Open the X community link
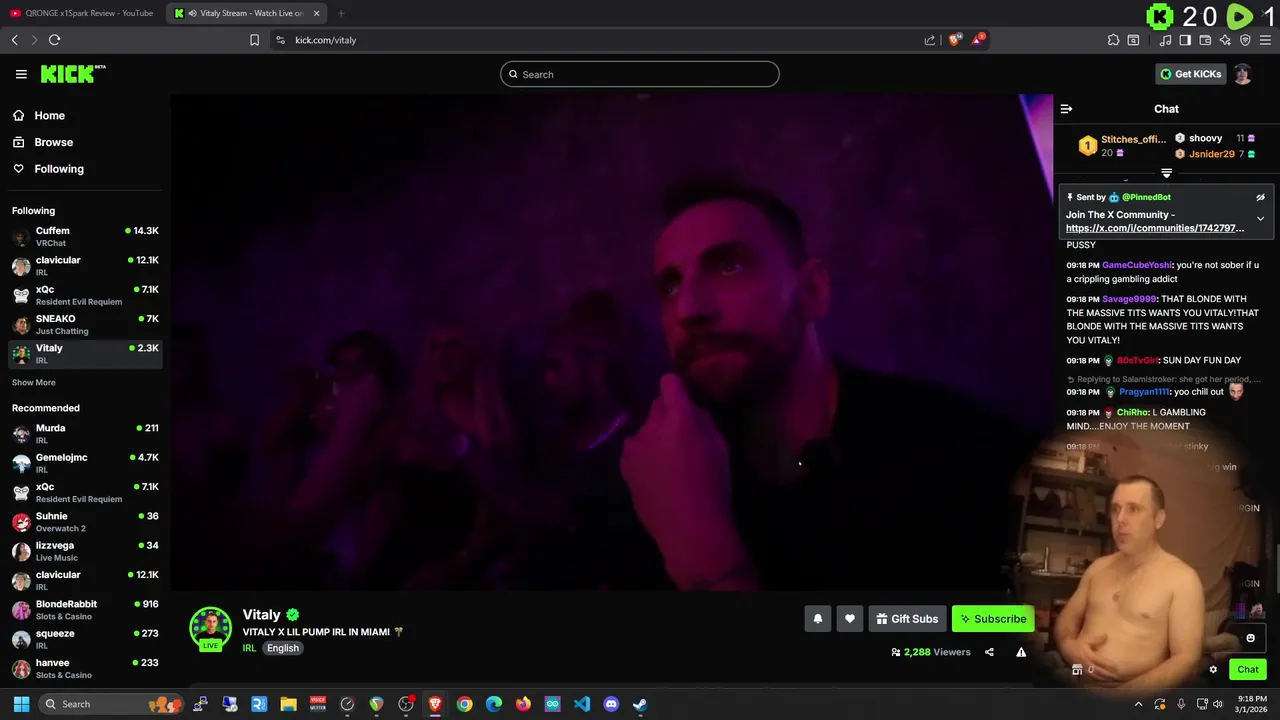The height and width of the screenshot is (720, 1280). tap(1155, 228)
